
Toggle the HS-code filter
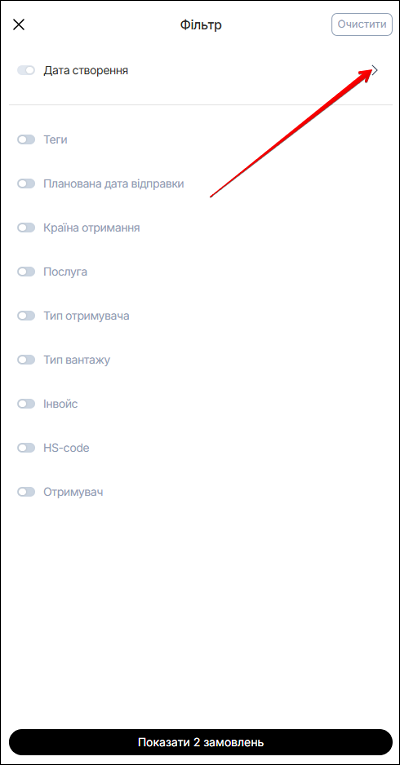tap(26, 447)
